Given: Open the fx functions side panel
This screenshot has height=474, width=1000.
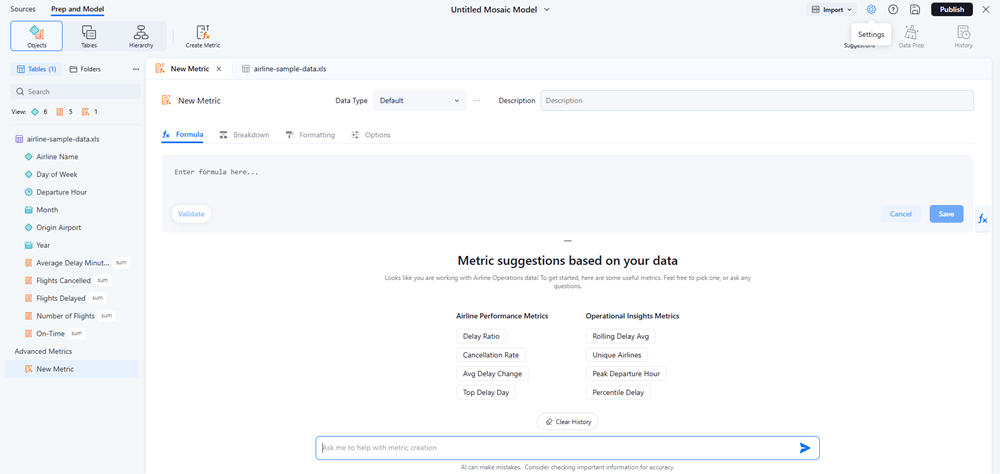Looking at the screenshot, I should [x=982, y=219].
